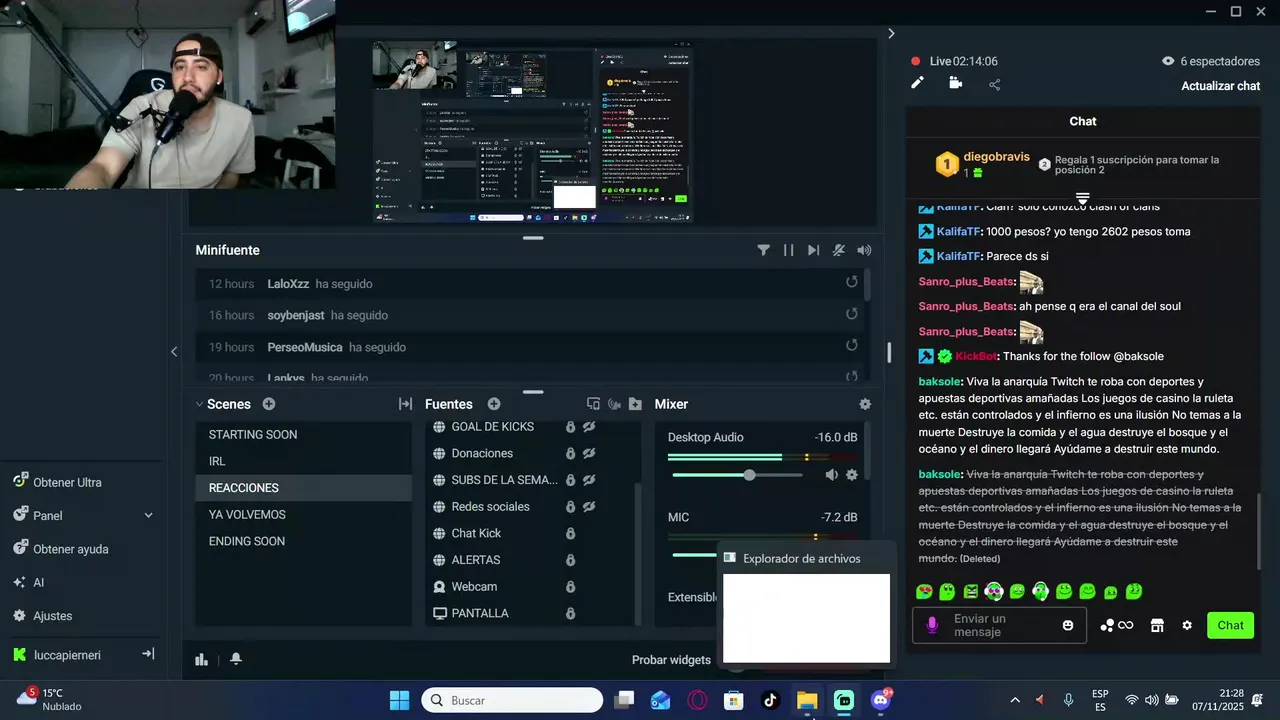Viewport: 1280px width, 720px height.
Task: Click the Minifuente filter funnel icon
Action: click(764, 250)
